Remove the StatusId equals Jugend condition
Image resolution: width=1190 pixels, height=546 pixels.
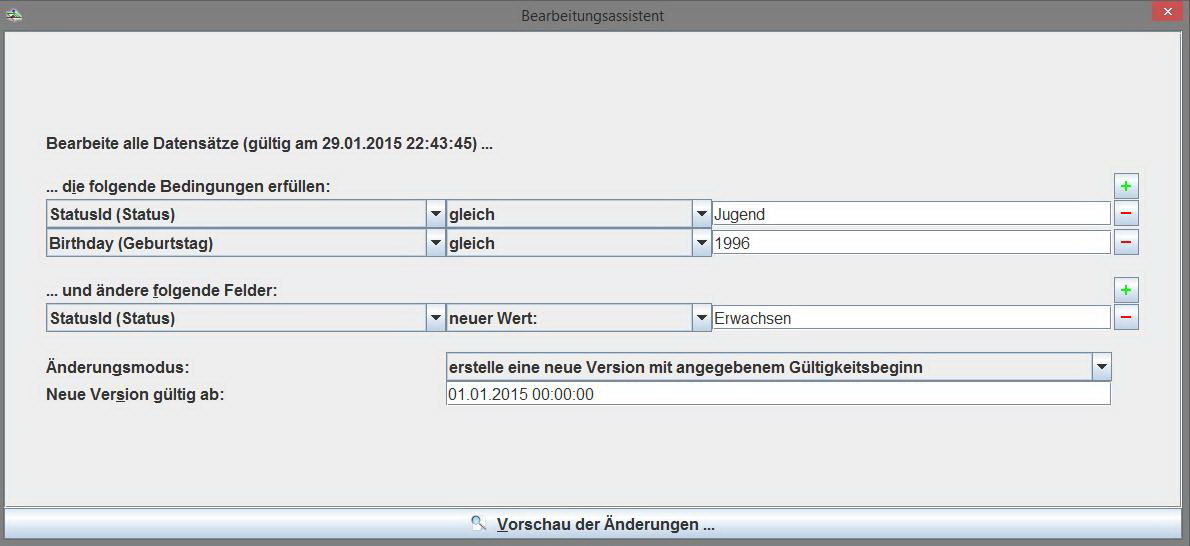1126,214
